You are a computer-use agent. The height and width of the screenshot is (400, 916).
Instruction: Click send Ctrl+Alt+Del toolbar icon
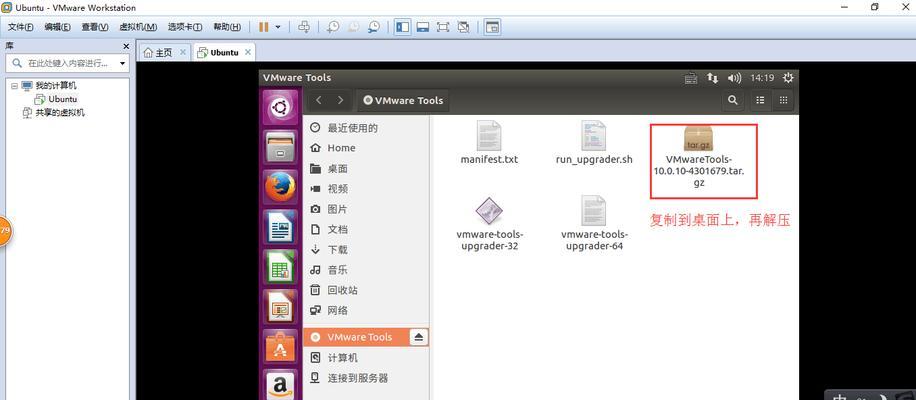coord(304,27)
